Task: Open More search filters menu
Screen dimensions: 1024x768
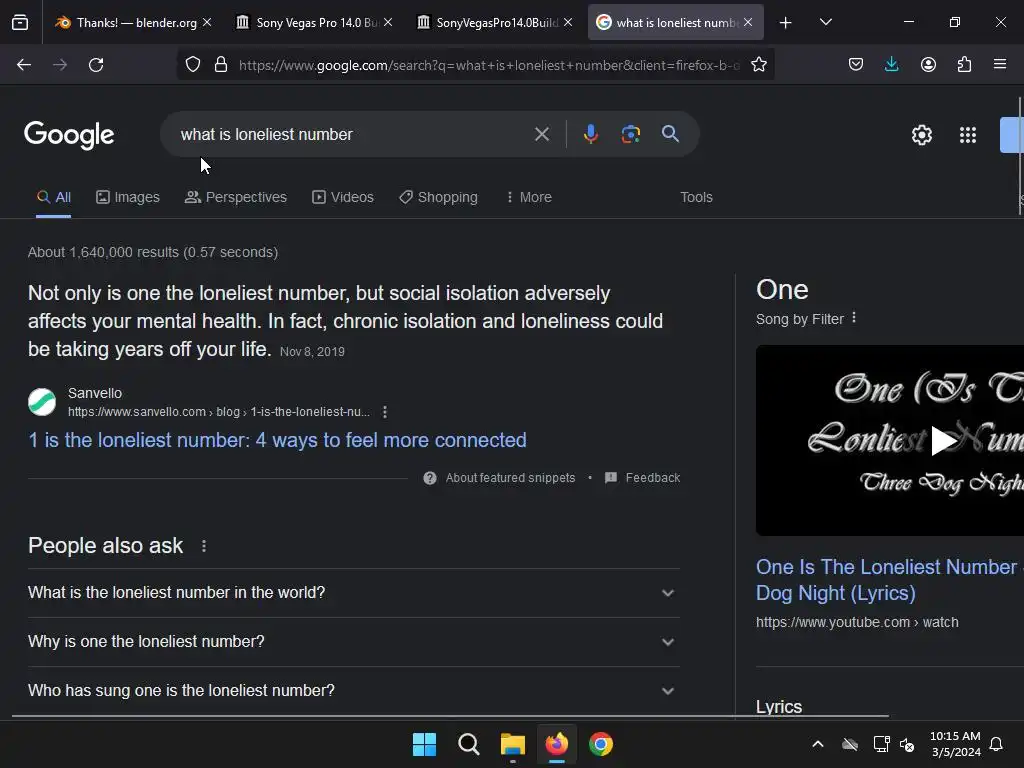Action: point(529,197)
